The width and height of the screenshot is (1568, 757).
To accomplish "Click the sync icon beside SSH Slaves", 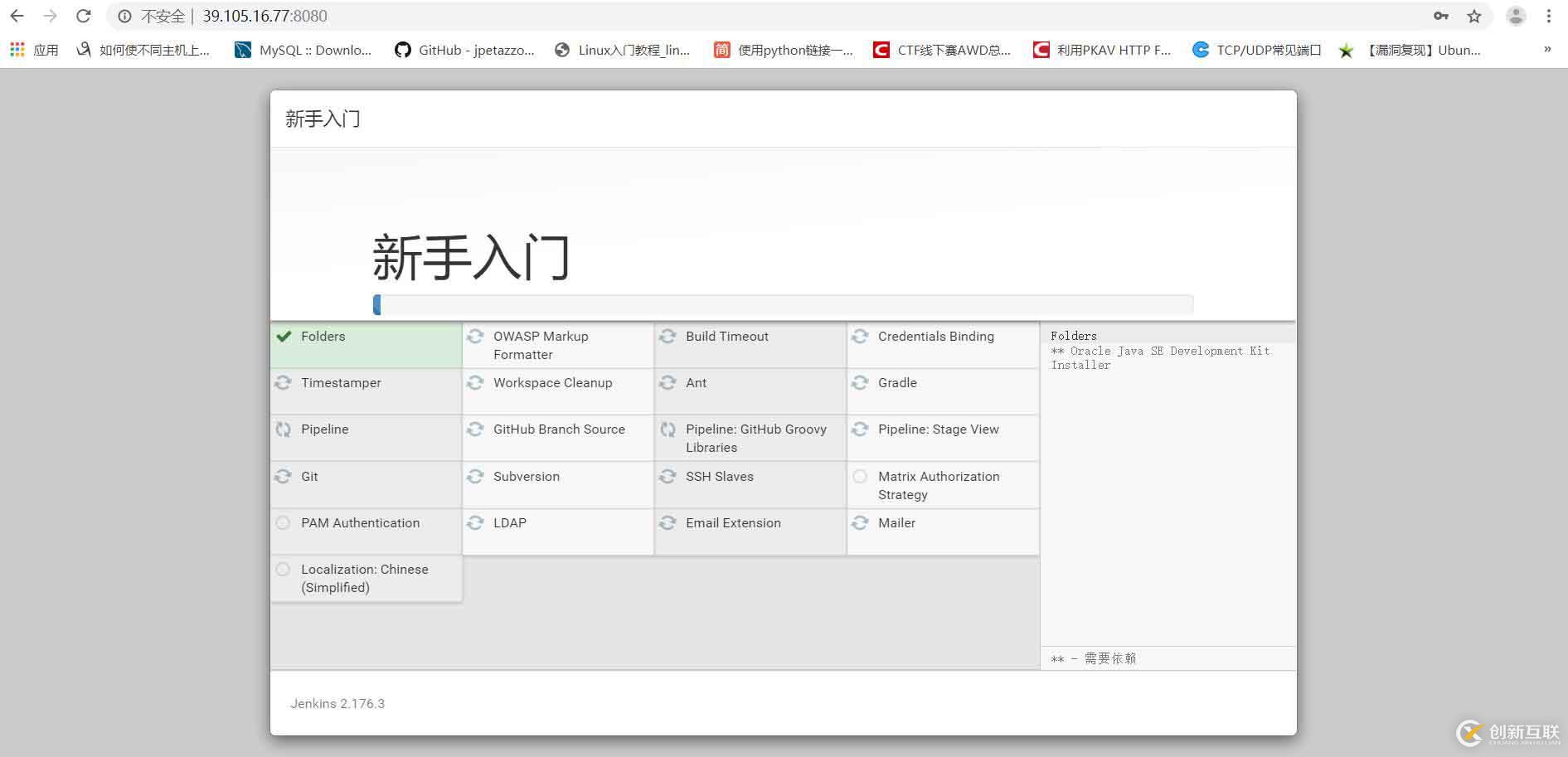I will tap(667, 476).
